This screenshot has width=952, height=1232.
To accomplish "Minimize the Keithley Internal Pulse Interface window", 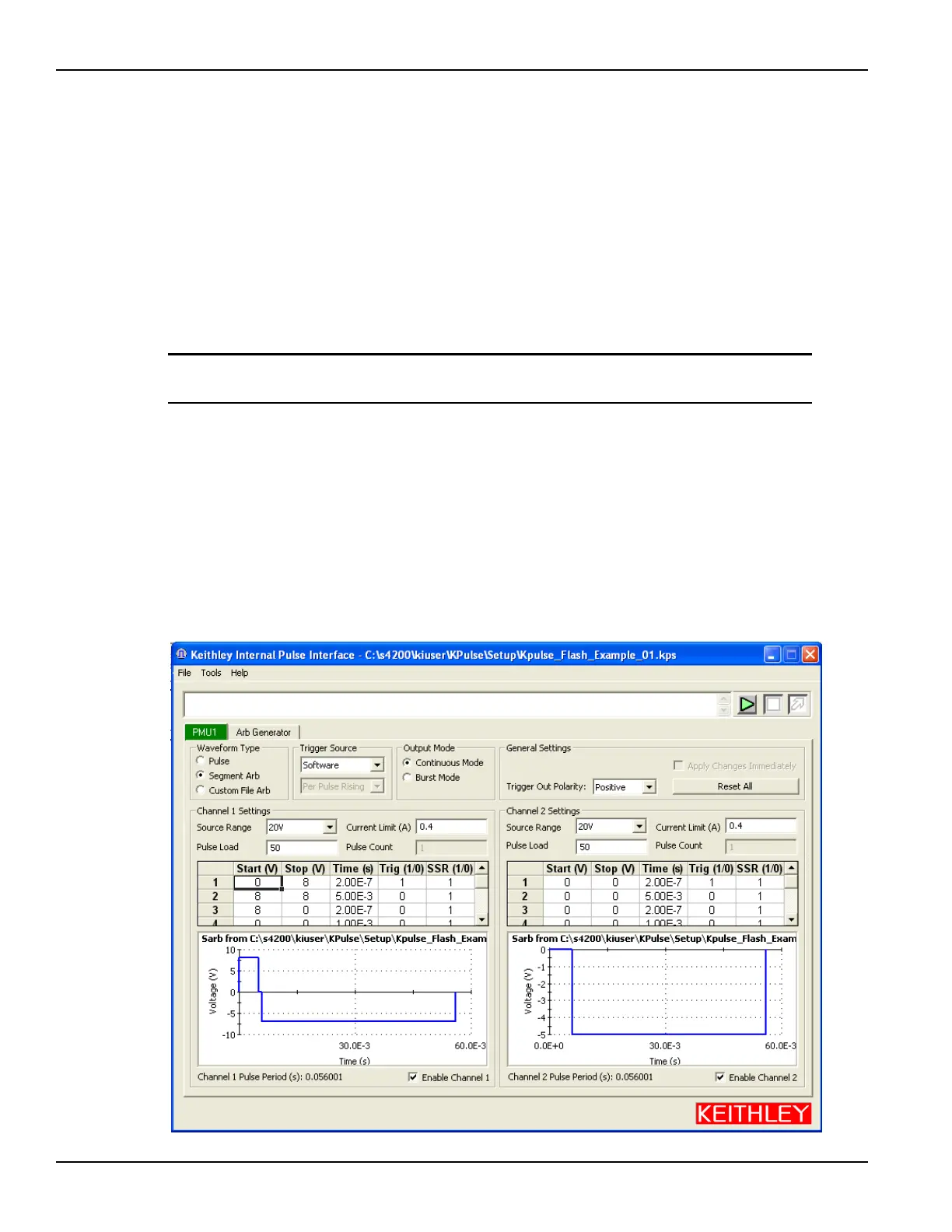I will (772, 654).
